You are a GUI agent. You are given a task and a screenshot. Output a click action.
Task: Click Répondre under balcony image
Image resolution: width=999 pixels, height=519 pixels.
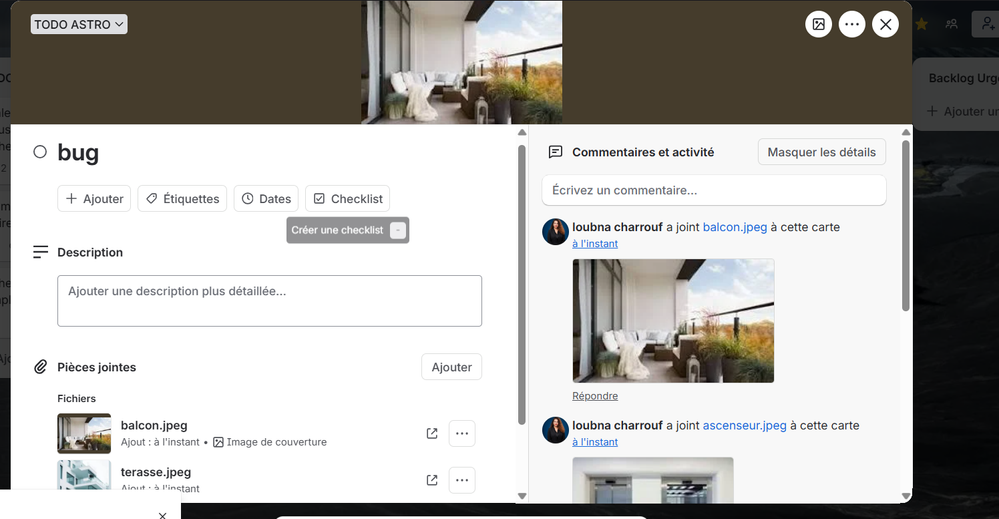click(595, 396)
